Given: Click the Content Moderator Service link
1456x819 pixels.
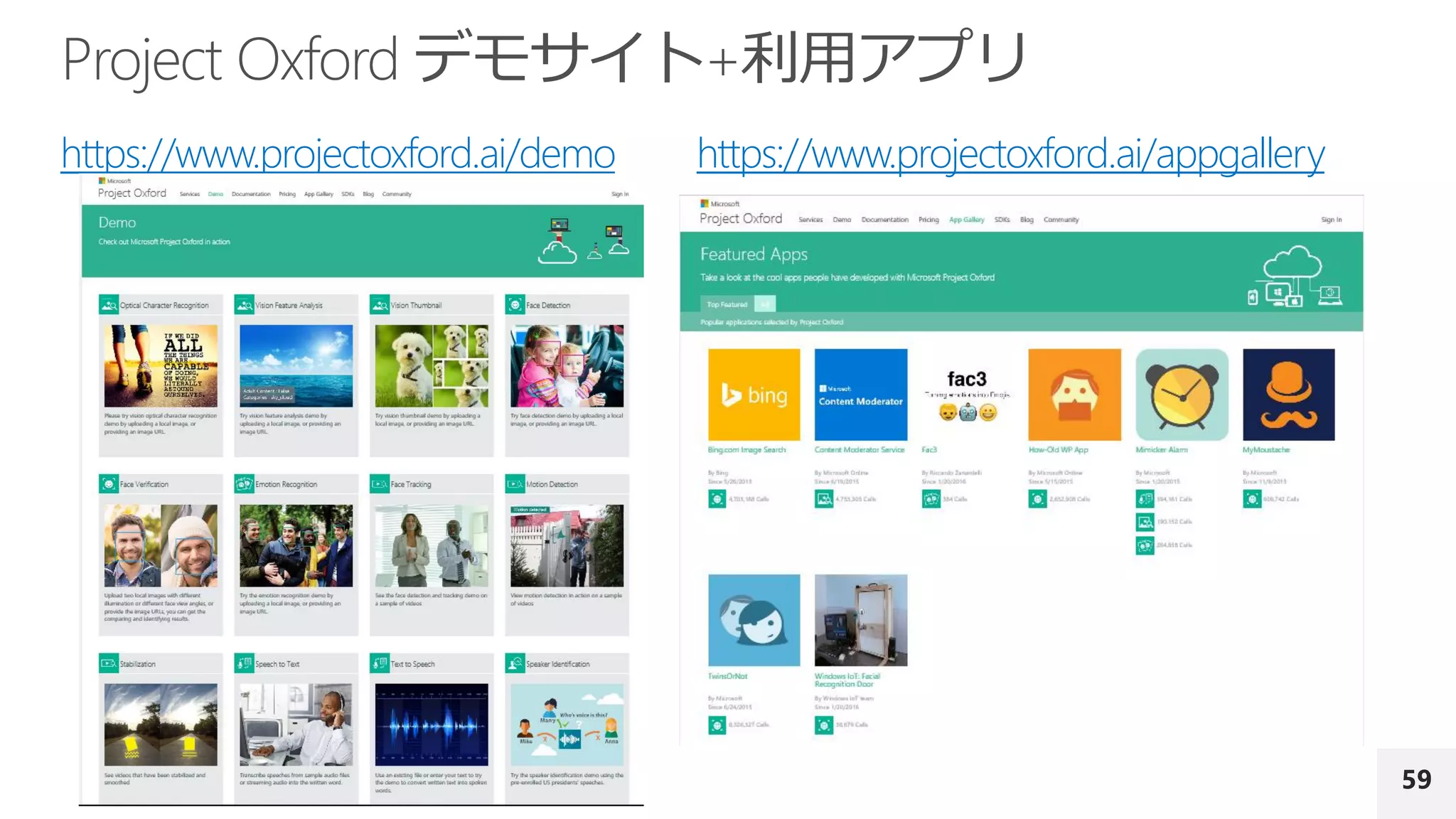Looking at the screenshot, I should tap(860, 450).
